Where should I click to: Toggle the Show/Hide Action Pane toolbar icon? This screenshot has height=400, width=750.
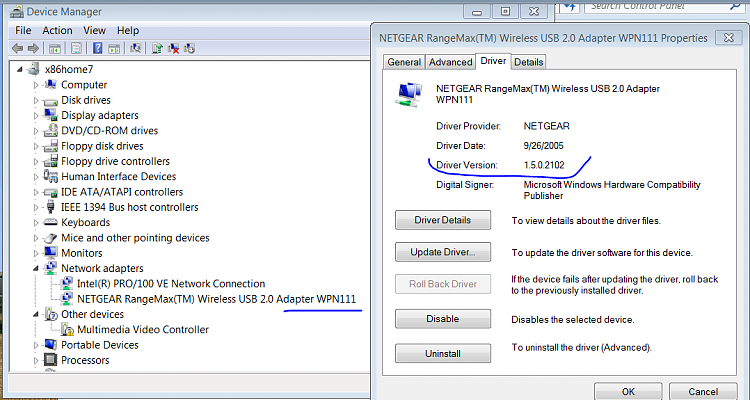point(114,48)
